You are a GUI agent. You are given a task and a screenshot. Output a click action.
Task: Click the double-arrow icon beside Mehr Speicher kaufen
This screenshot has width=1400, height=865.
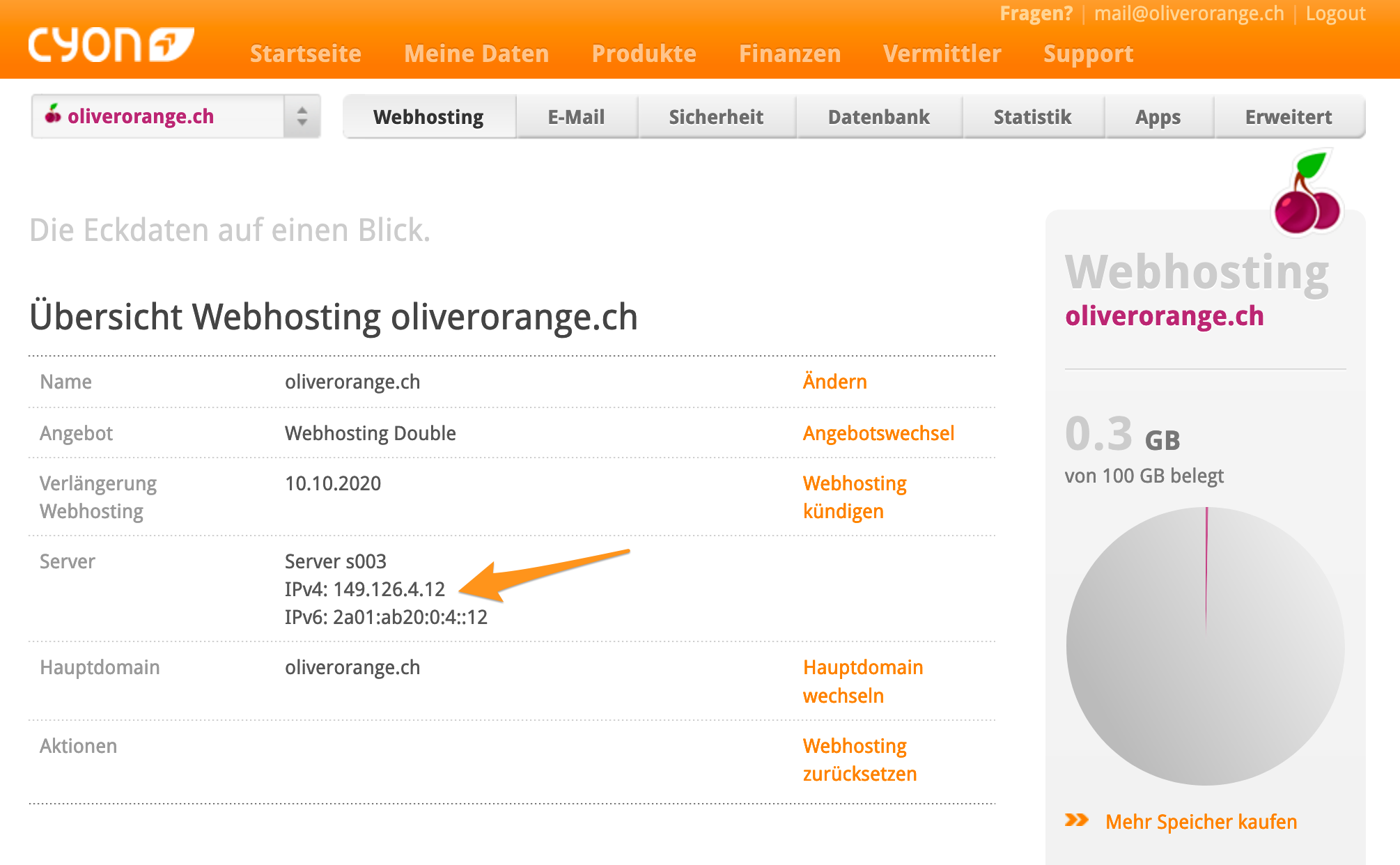[x=1076, y=820]
